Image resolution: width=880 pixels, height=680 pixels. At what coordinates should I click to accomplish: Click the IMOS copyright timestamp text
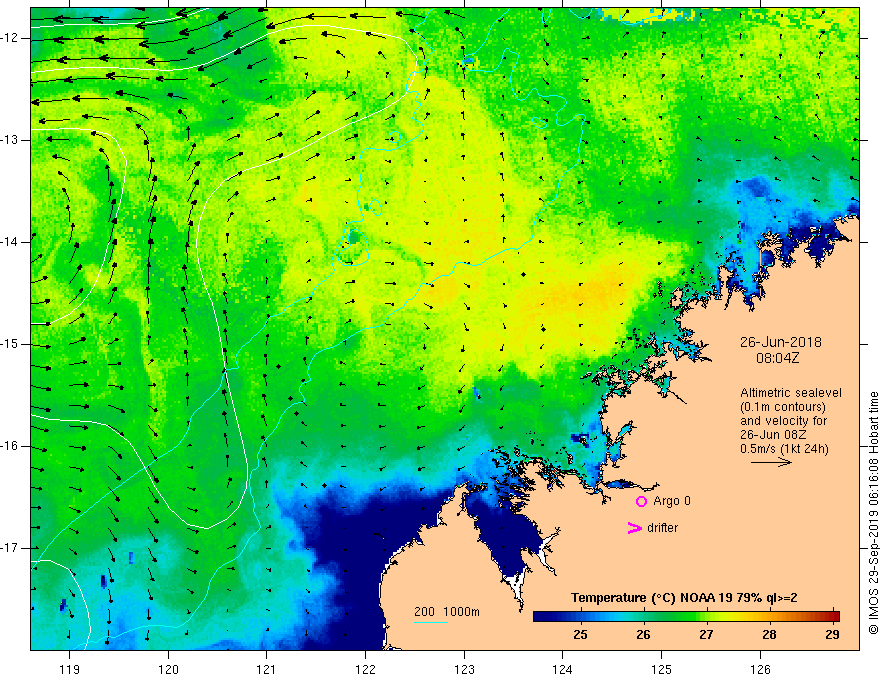pos(873,513)
